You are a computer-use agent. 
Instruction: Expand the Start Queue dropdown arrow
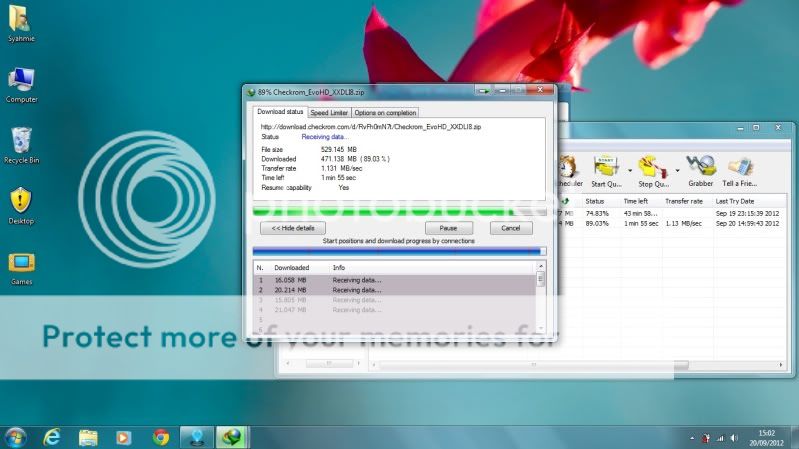coord(630,168)
